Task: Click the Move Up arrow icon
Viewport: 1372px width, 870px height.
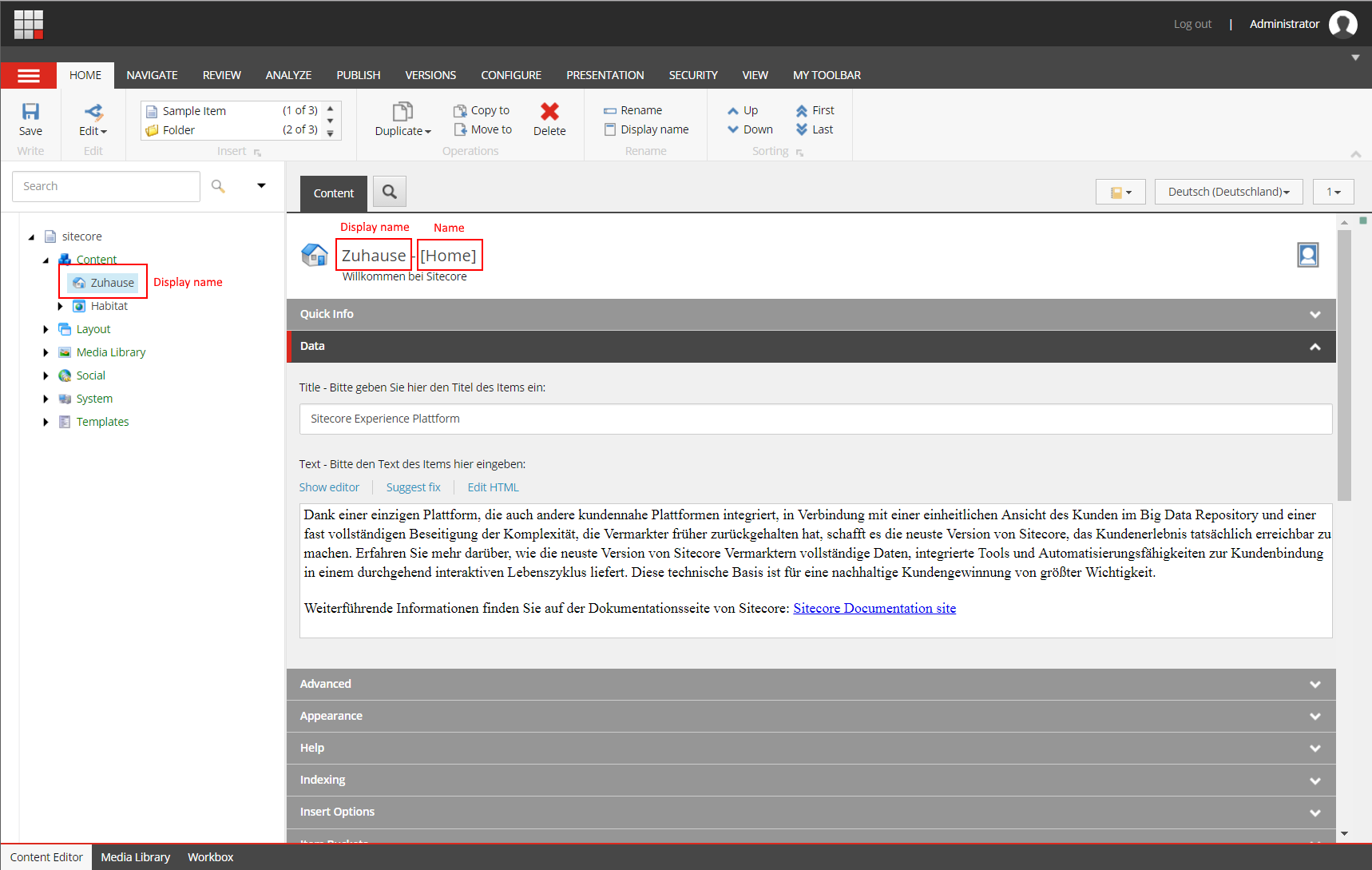Action: [733, 111]
